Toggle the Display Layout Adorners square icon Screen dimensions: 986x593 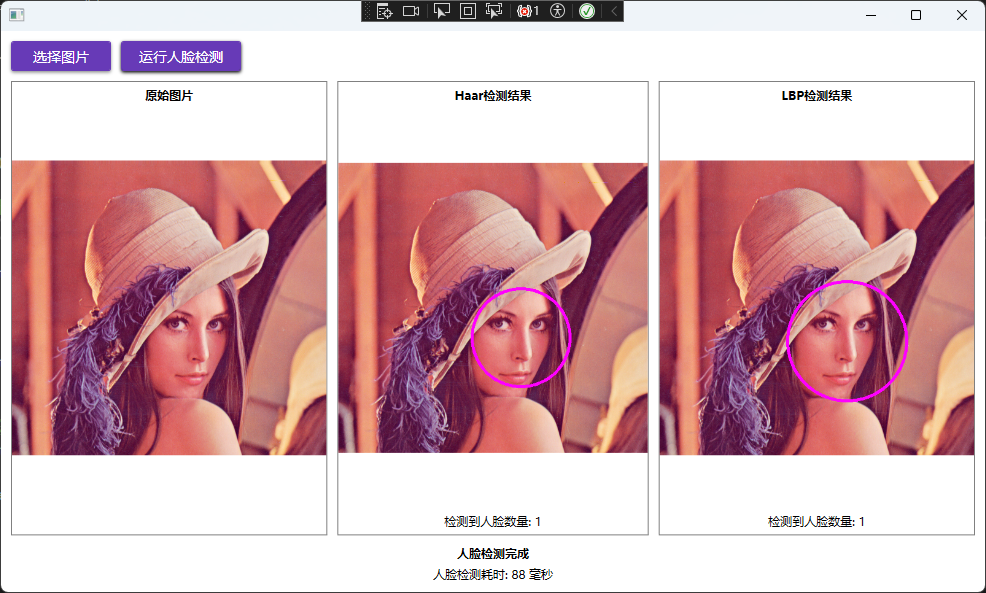pos(468,11)
